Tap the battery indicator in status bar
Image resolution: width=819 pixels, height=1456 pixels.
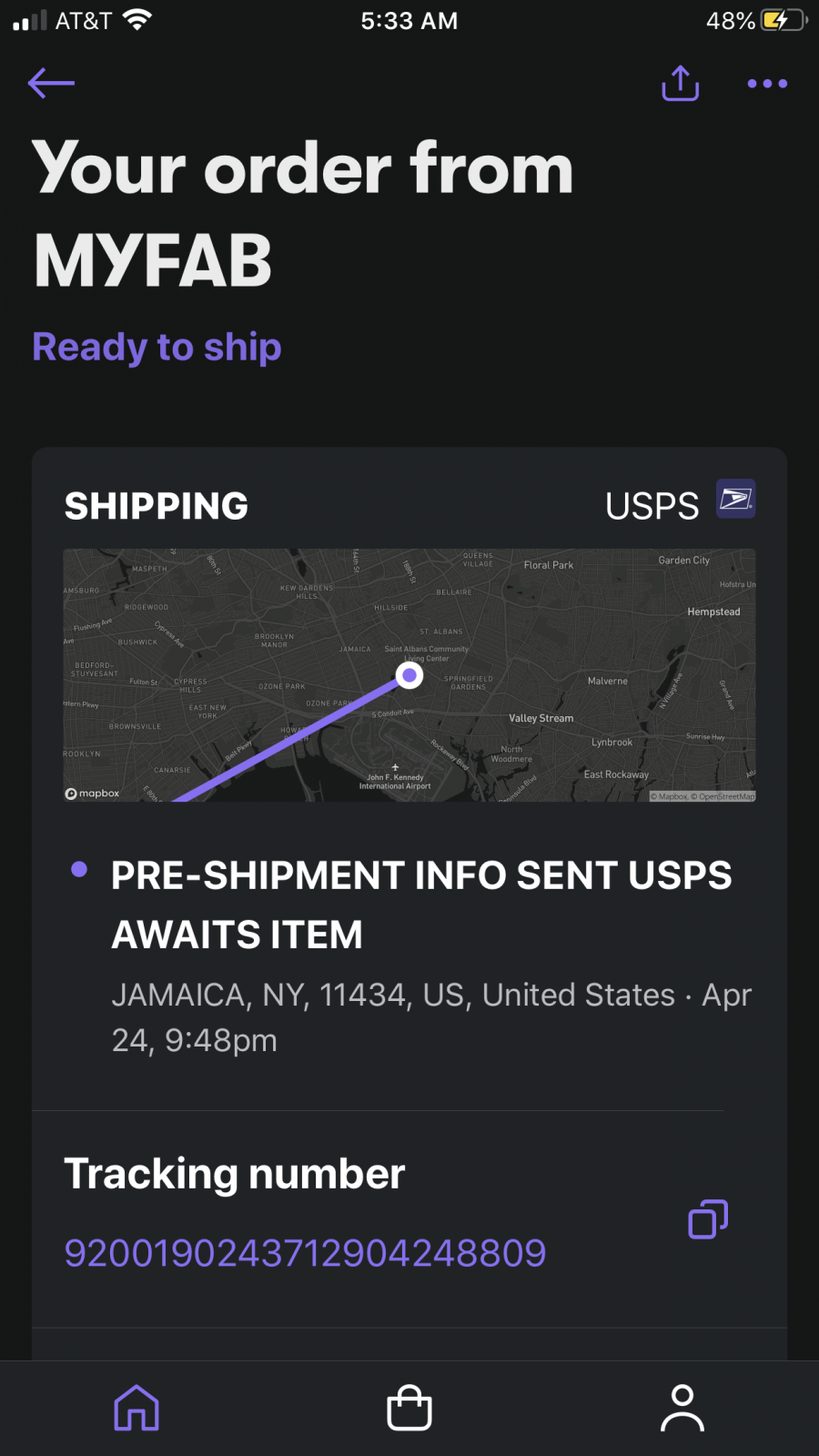[x=784, y=20]
